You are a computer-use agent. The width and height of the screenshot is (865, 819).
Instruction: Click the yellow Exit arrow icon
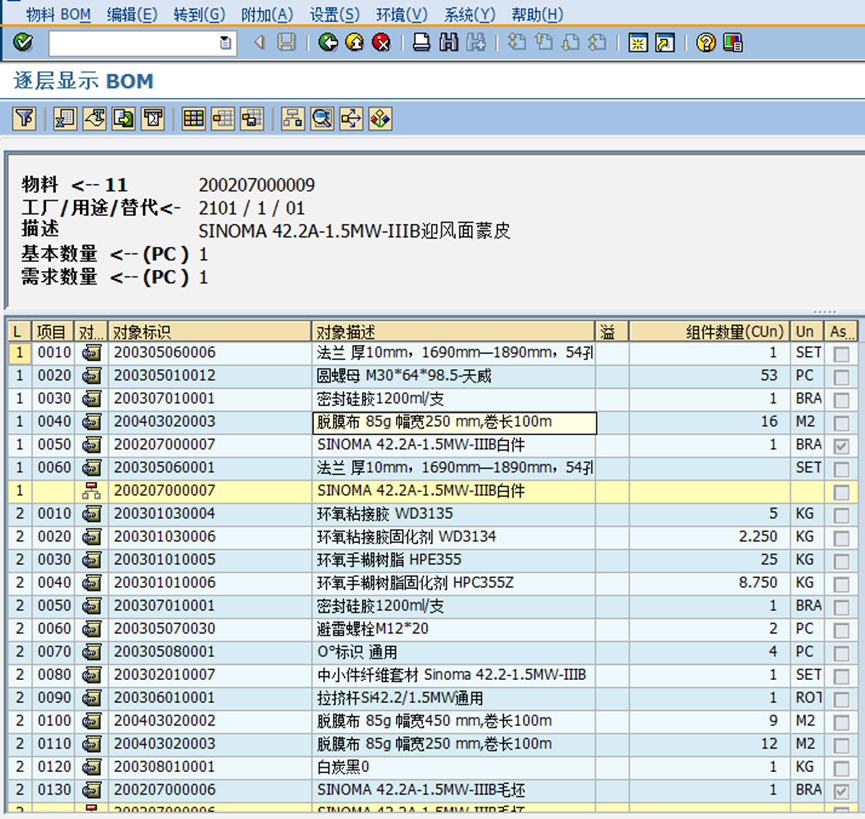tap(355, 42)
